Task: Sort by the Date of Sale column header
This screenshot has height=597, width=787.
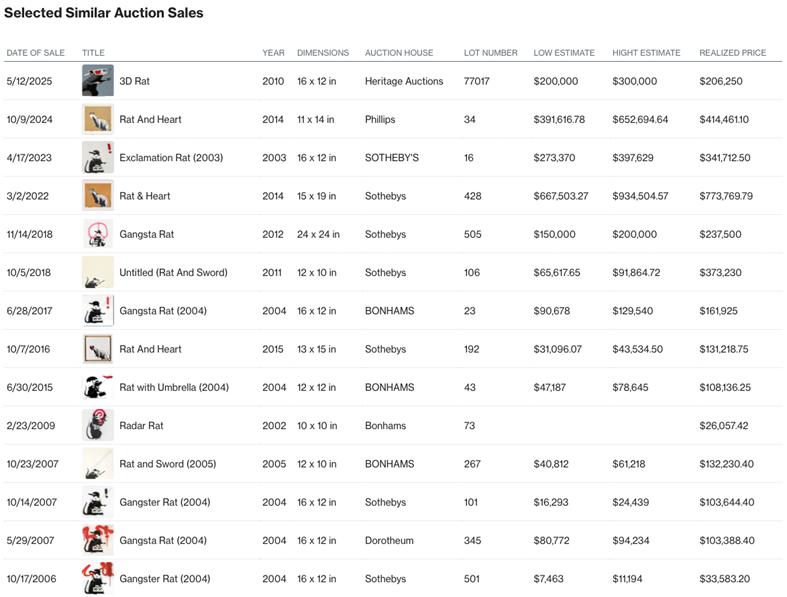Action: coord(35,53)
